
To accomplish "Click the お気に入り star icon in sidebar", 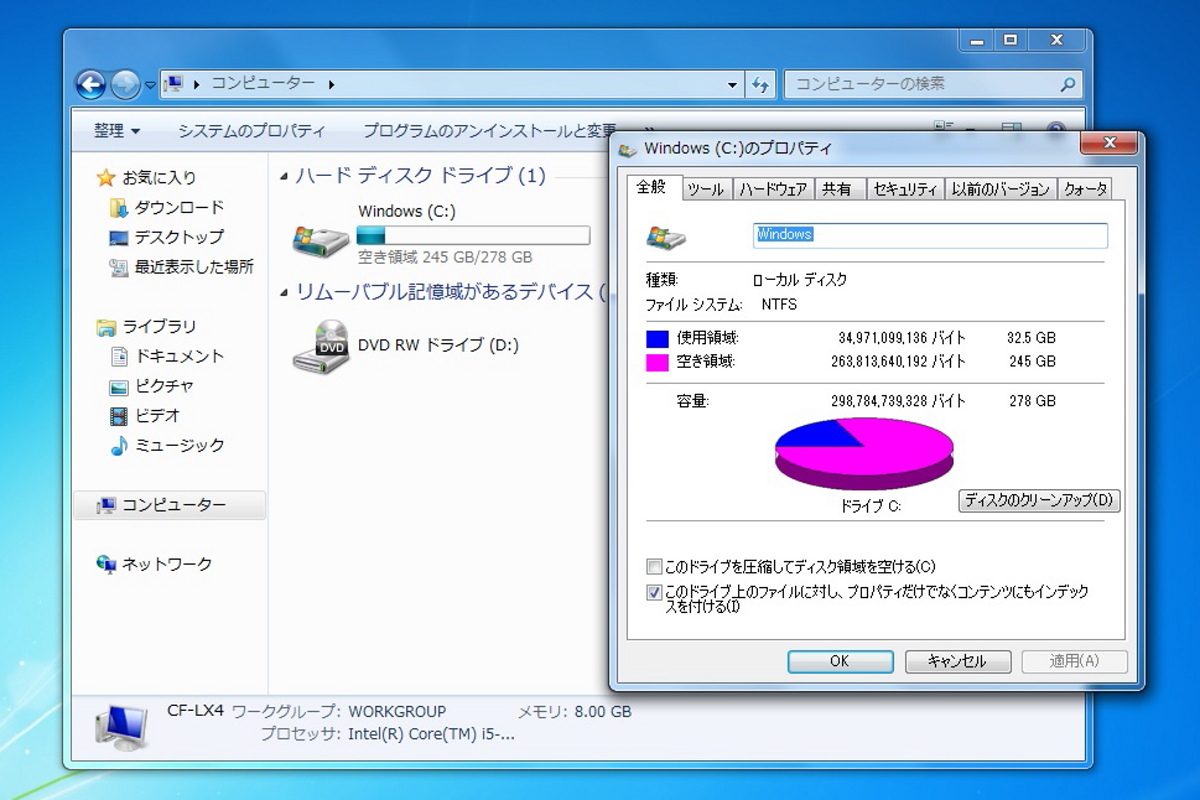I will point(106,178).
